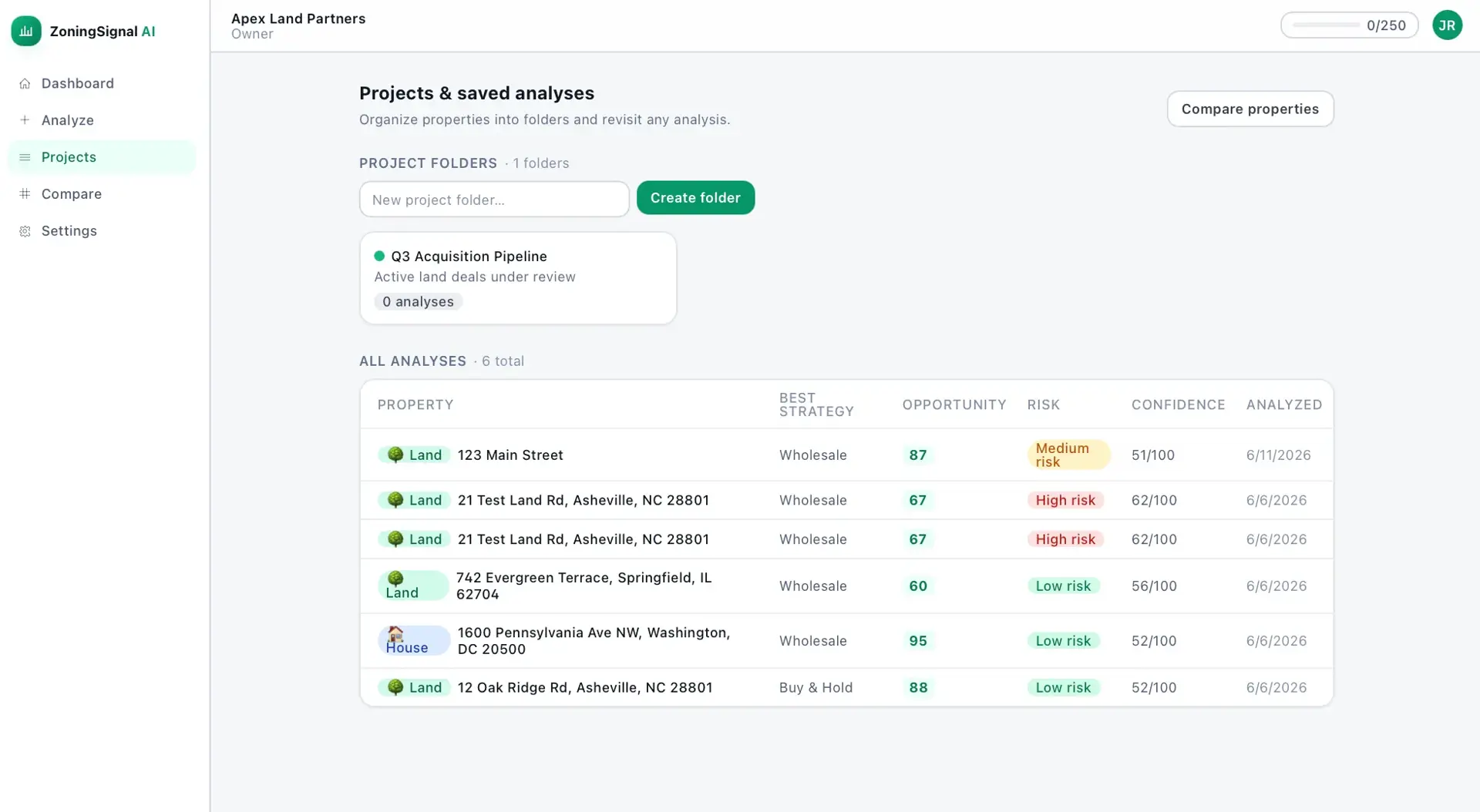This screenshot has width=1480, height=812.
Task: Click the Analyze plus icon
Action: (x=25, y=120)
